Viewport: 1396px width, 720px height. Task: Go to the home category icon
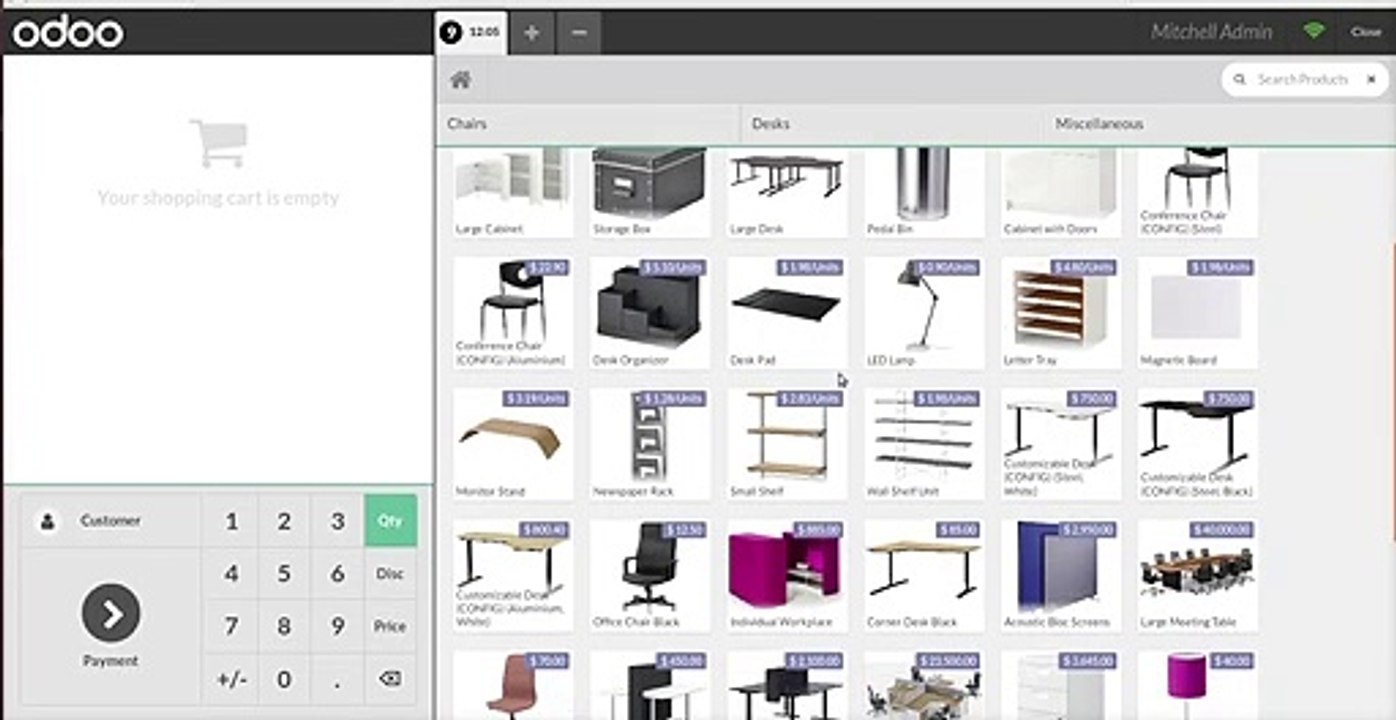[x=460, y=80]
